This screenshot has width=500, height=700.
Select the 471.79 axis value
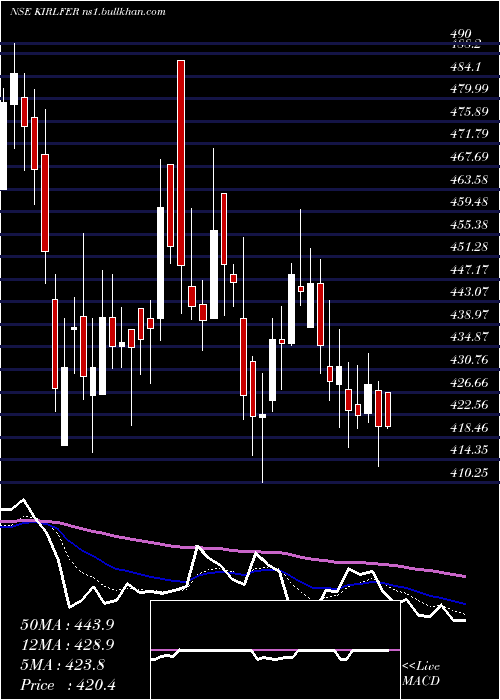coord(469,134)
